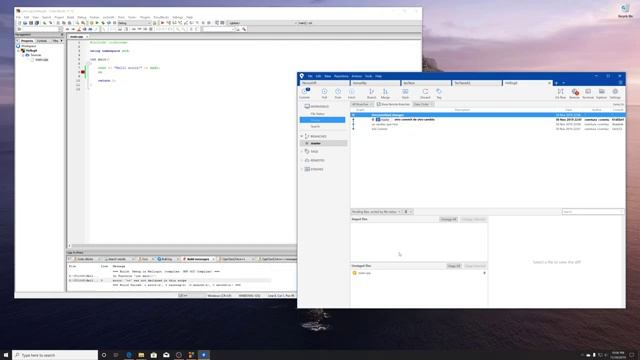Screen dimensions: 640x360
Task: Switch to Symbols tab in Code::Blocks Management panel
Action: (42, 41)
